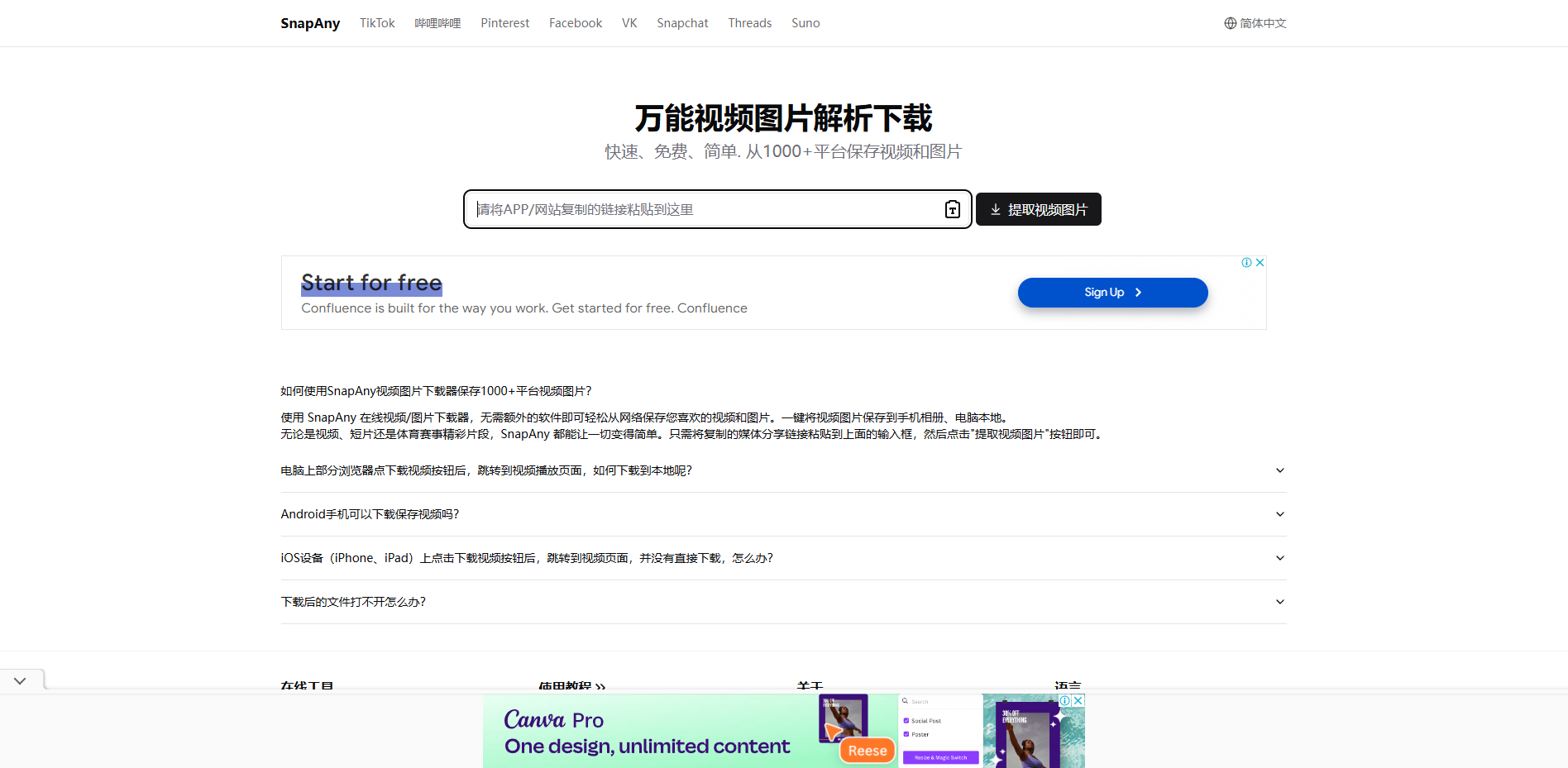The width and height of the screenshot is (1568, 768).
Task: Open the Start for free ad headline
Action: point(371,283)
